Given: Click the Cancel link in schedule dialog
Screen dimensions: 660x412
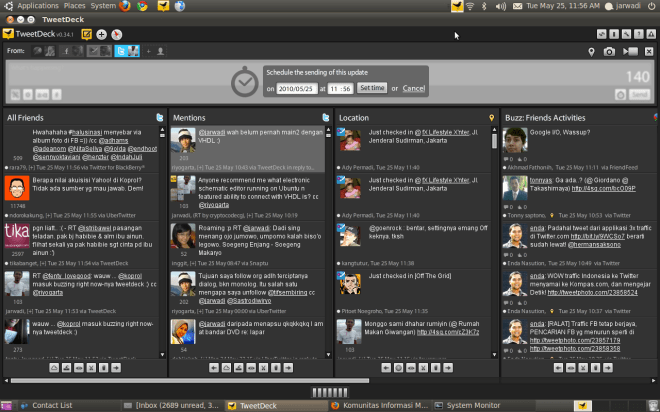Looking at the screenshot, I should (413, 88).
